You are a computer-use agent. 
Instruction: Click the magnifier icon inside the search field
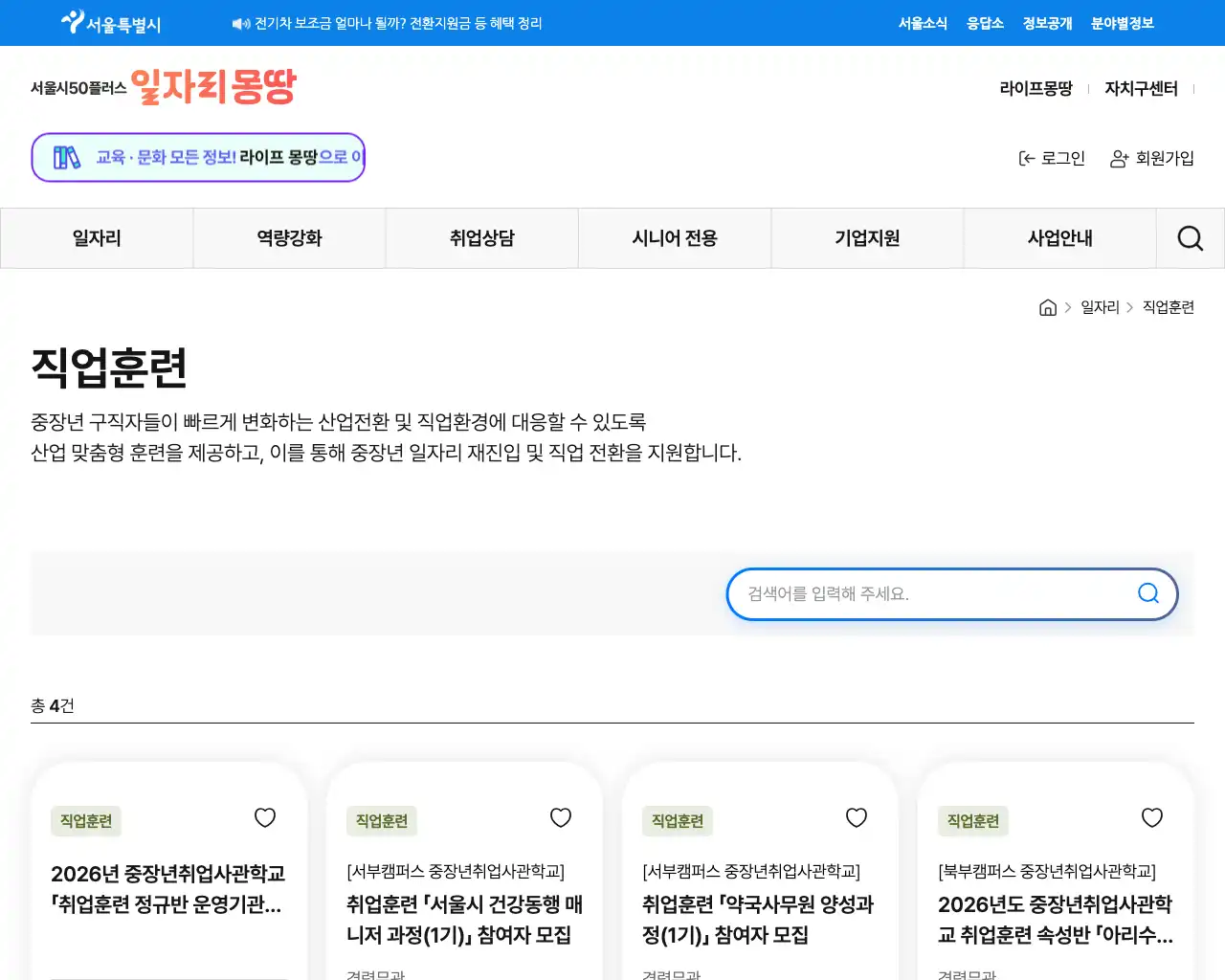1147,593
